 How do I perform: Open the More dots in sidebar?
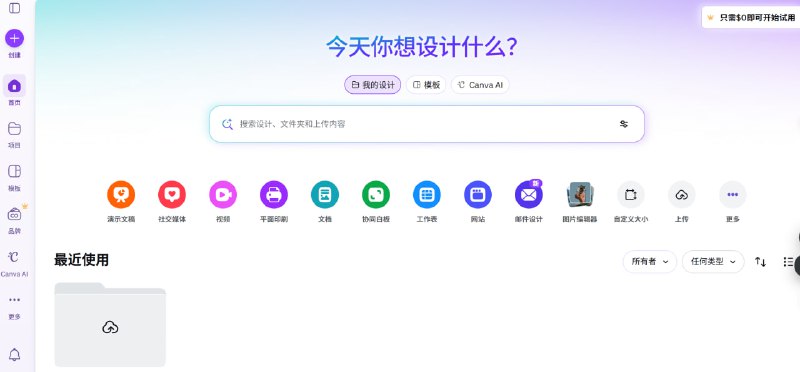click(x=14, y=300)
